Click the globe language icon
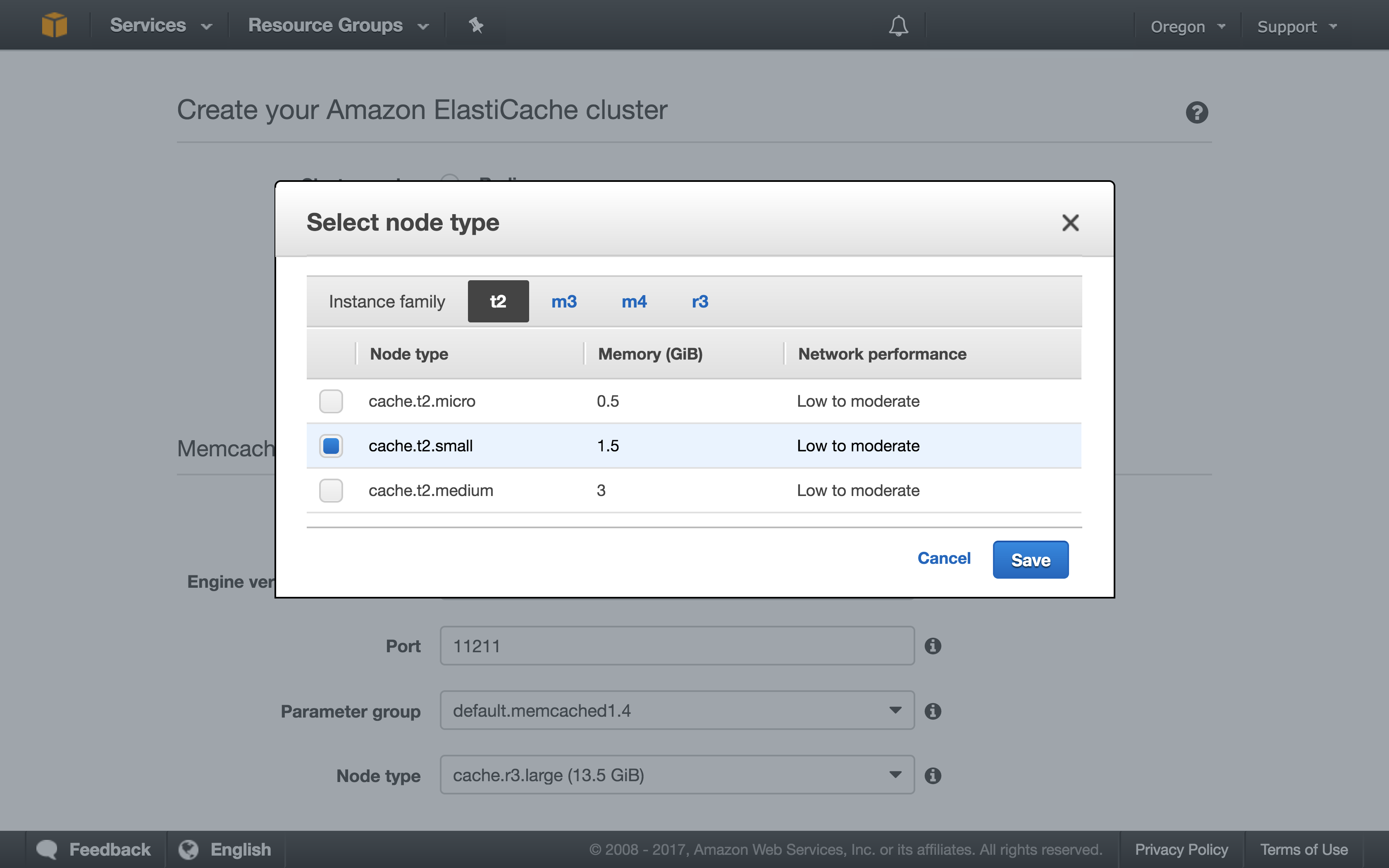The image size is (1389, 868). [188, 850]
